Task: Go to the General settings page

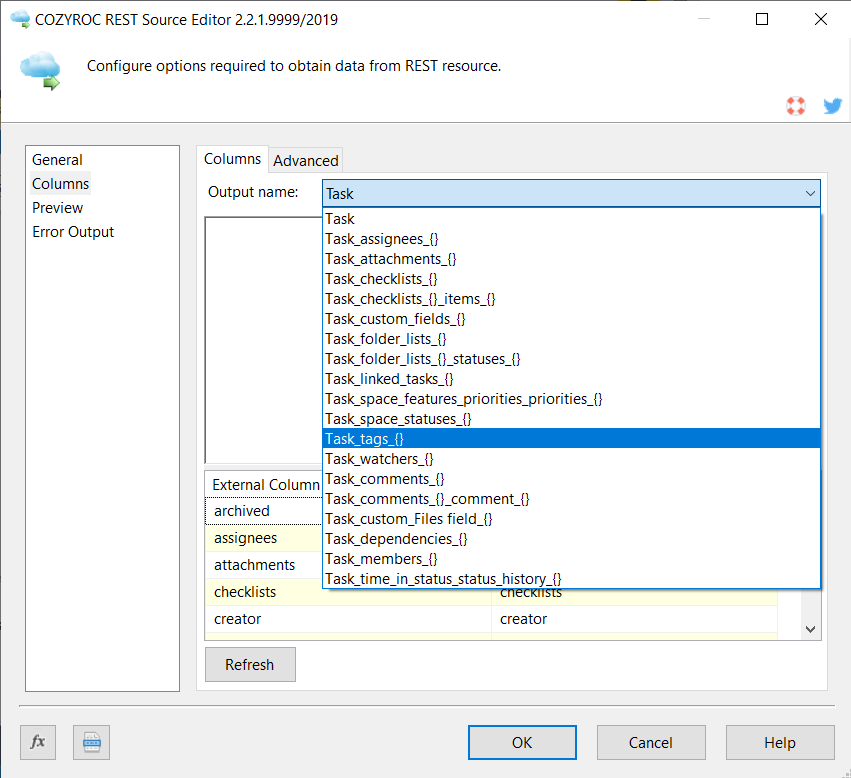Action: [x=57, y=159]
